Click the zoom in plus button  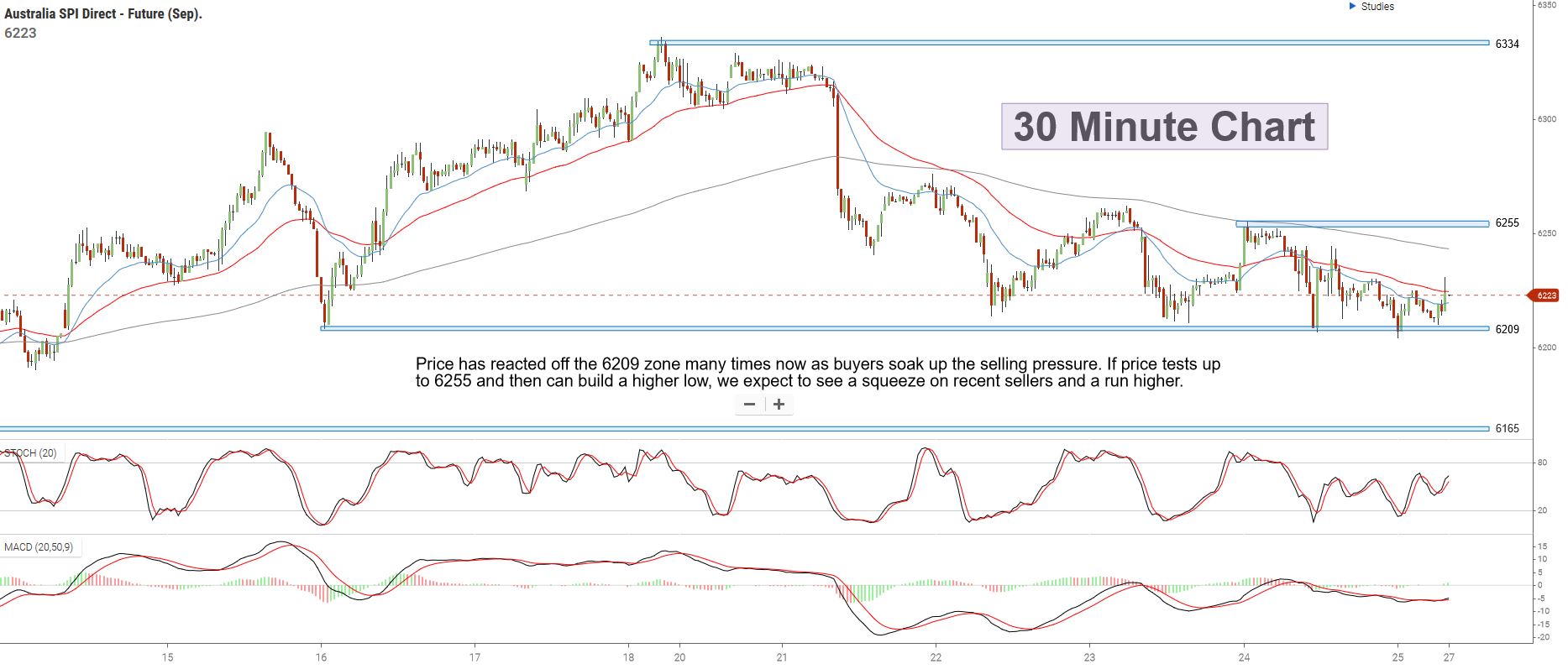click(779, 405)
